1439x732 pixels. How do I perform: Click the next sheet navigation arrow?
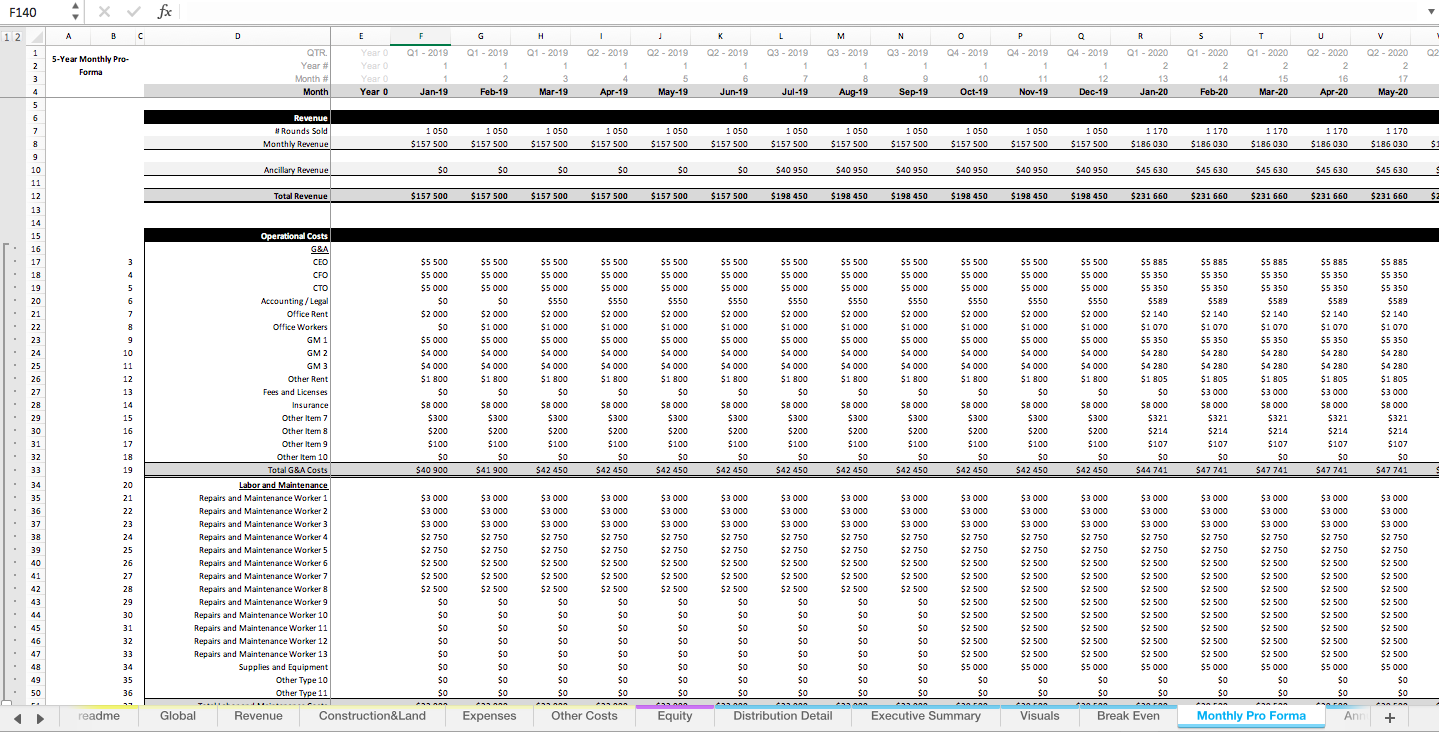click(40, 717)
